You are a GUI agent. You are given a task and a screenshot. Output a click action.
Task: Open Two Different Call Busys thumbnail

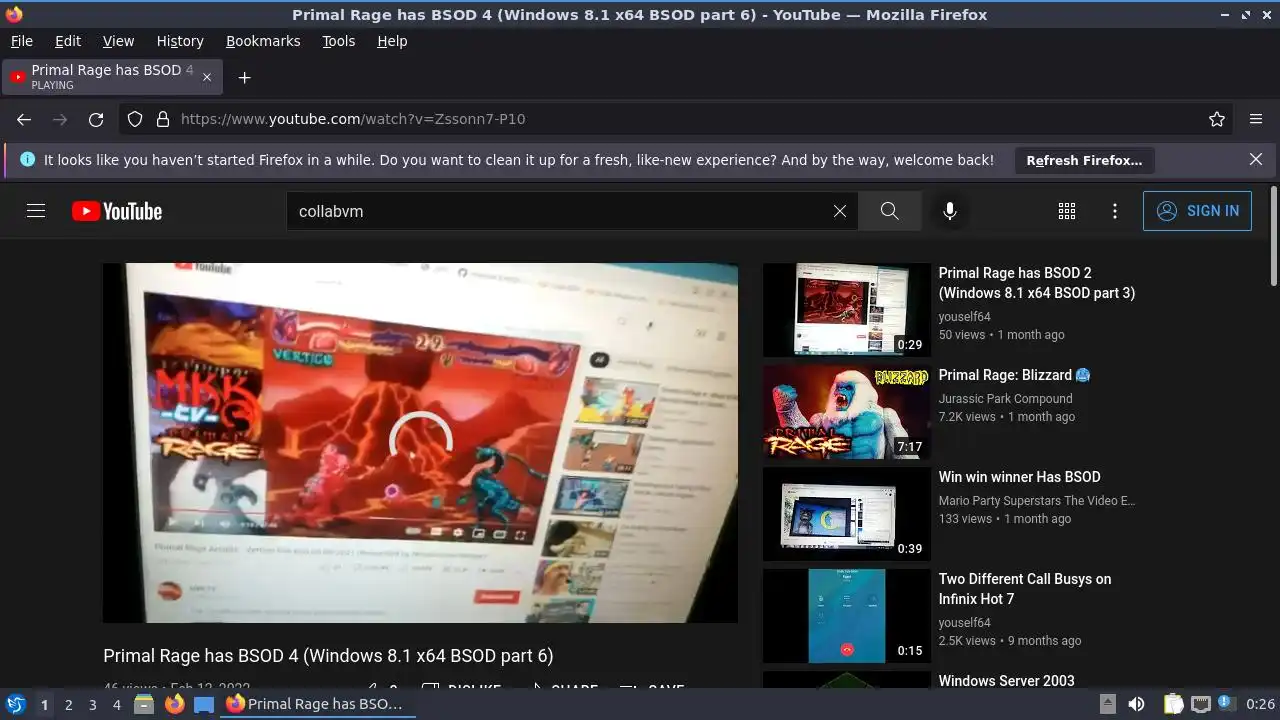click(847, 616)
